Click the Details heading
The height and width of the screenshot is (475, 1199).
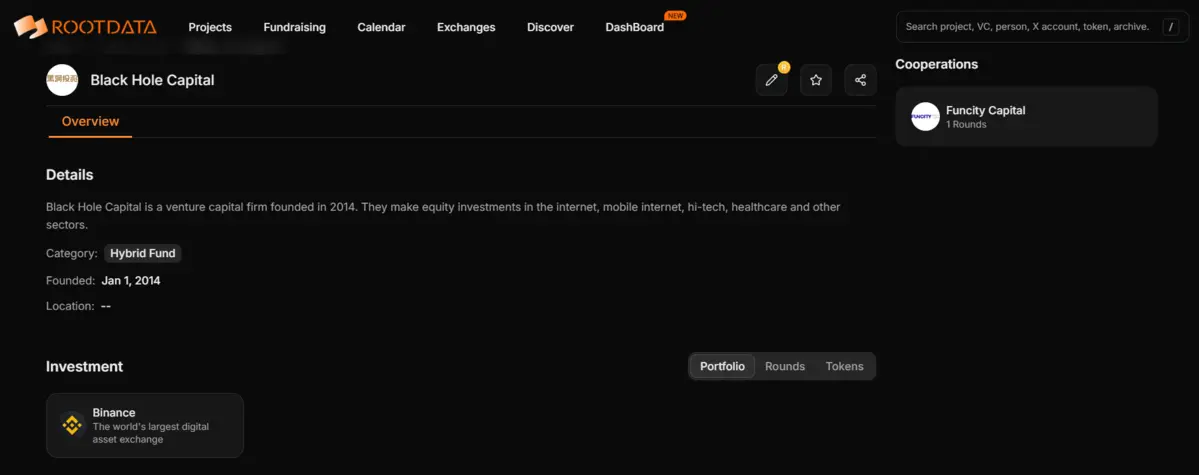[70, 175]
